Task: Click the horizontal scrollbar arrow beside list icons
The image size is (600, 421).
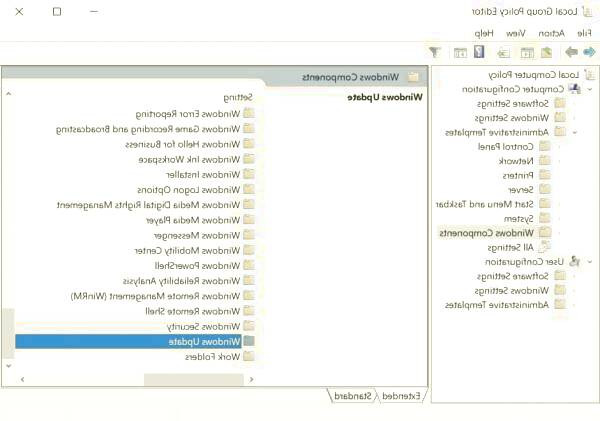Action: tap(251, 380)
